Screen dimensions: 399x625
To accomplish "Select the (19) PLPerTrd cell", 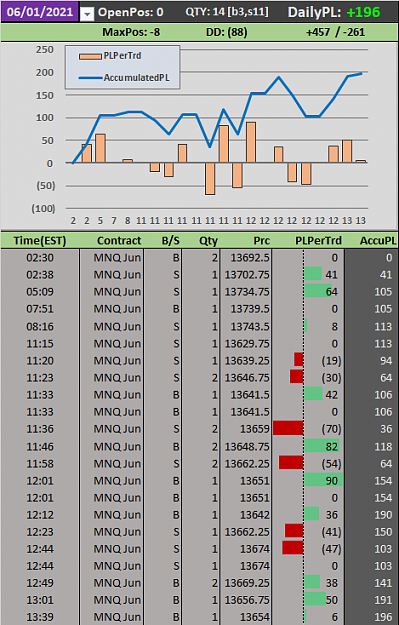I will click(x=308, y=361).
